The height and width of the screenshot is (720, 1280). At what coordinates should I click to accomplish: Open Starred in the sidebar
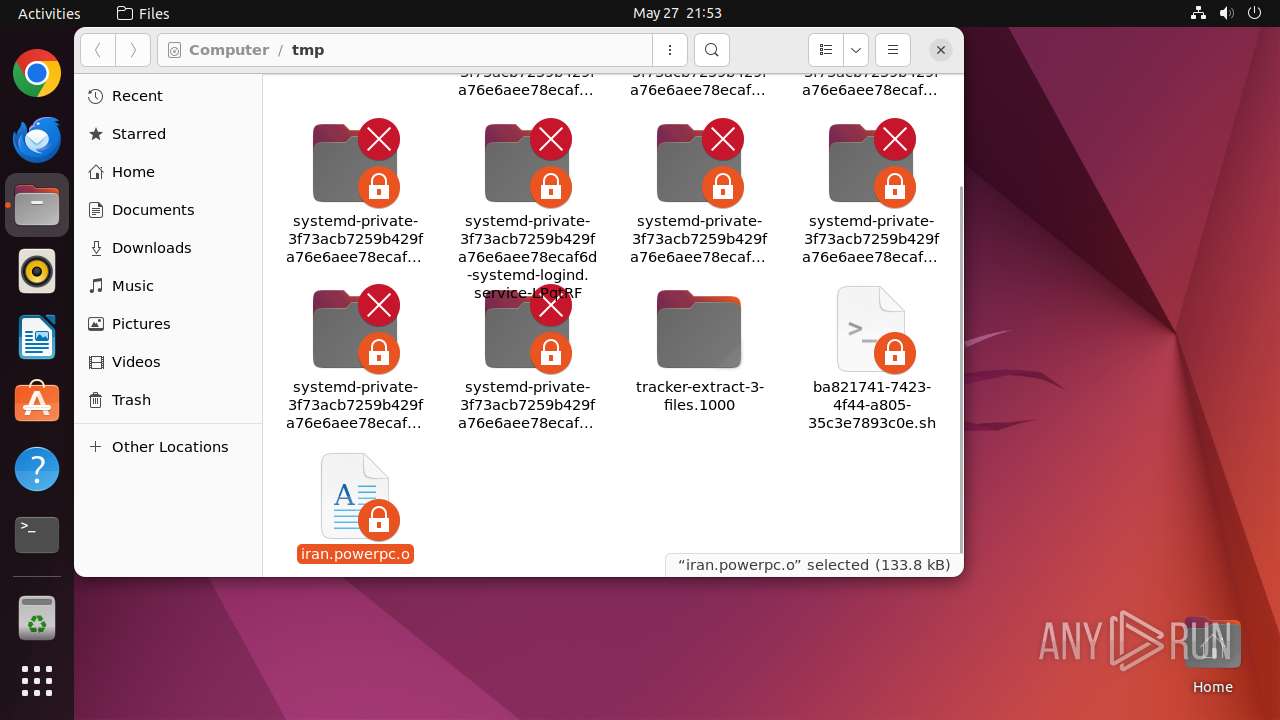168,134
